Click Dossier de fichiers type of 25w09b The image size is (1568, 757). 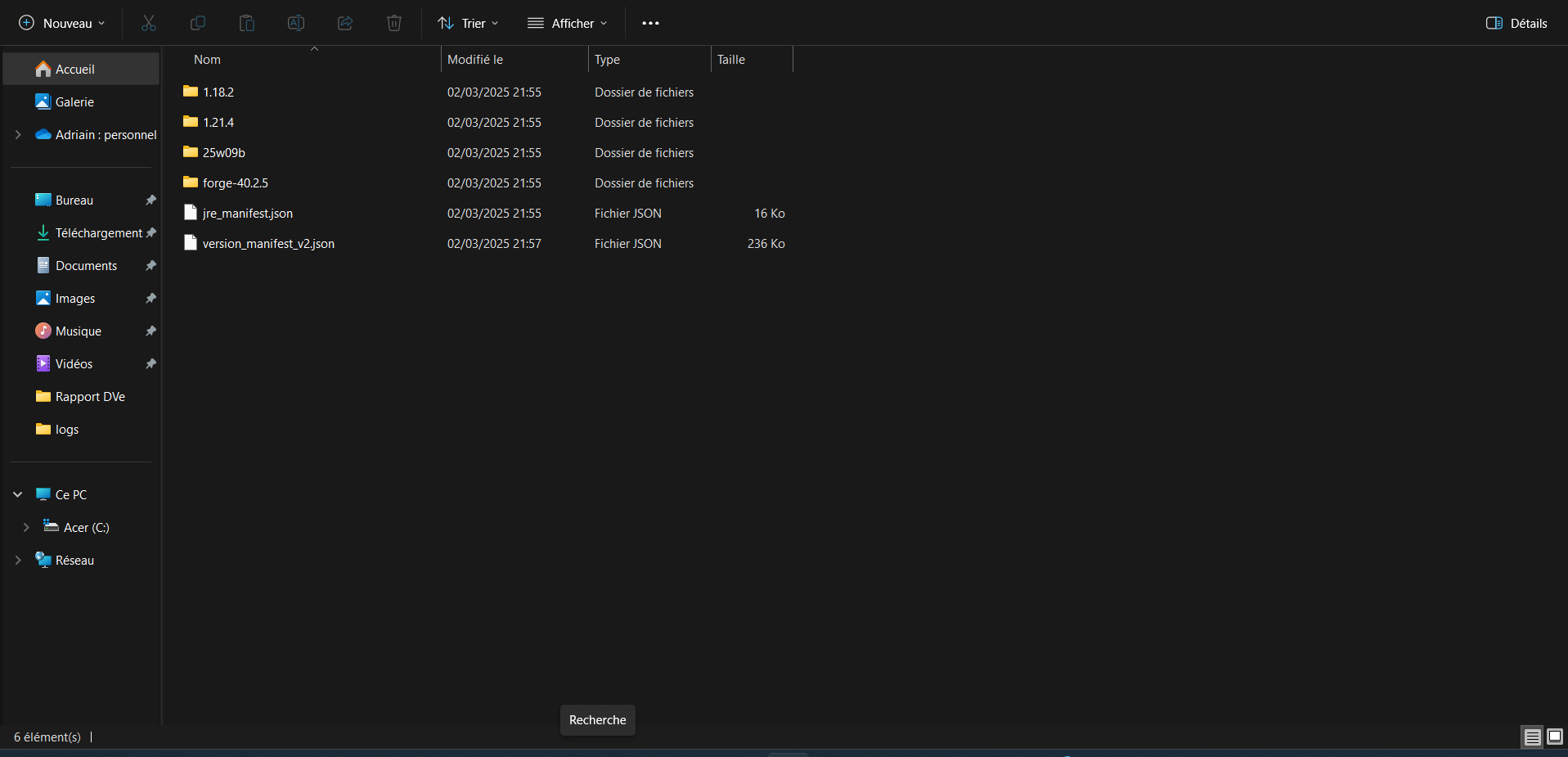(x=644, y=152)
